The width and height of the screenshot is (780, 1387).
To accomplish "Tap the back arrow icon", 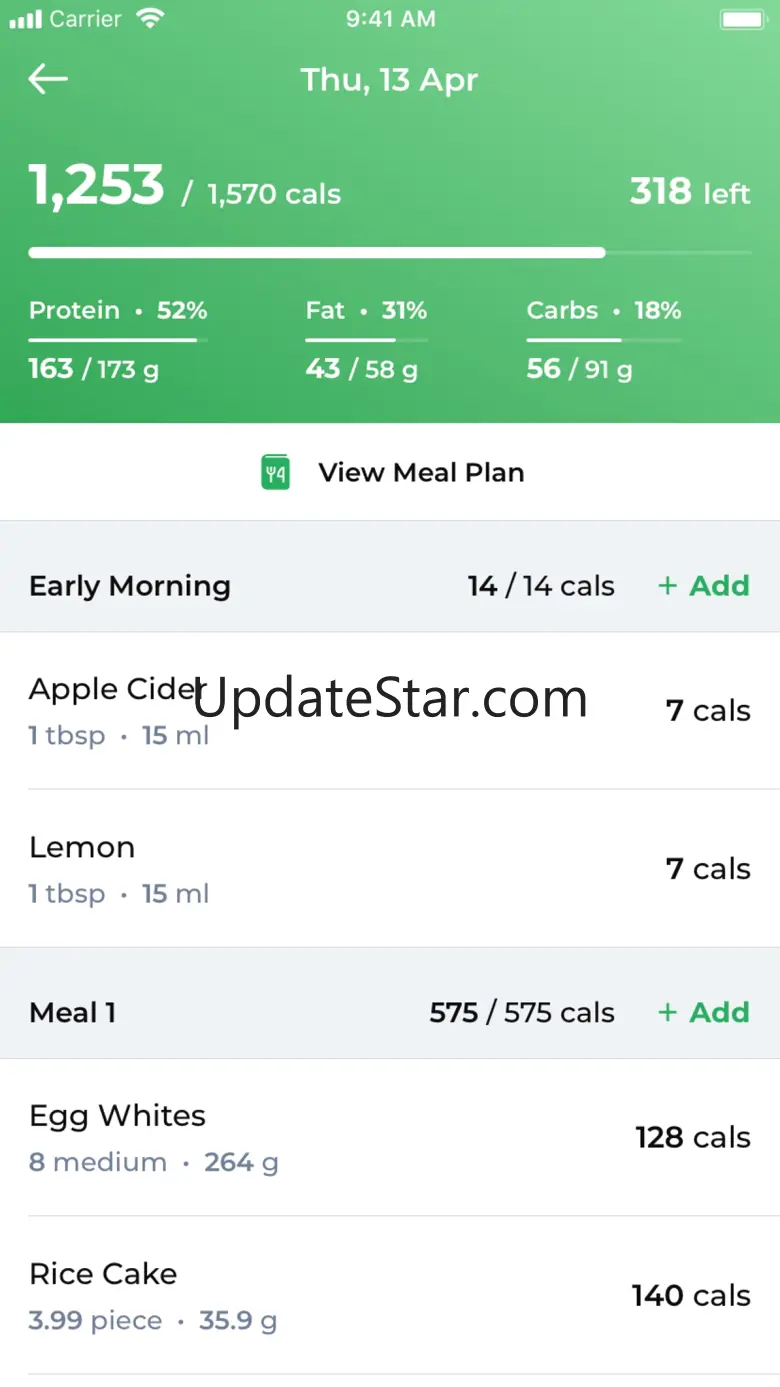I will point(48,79).
